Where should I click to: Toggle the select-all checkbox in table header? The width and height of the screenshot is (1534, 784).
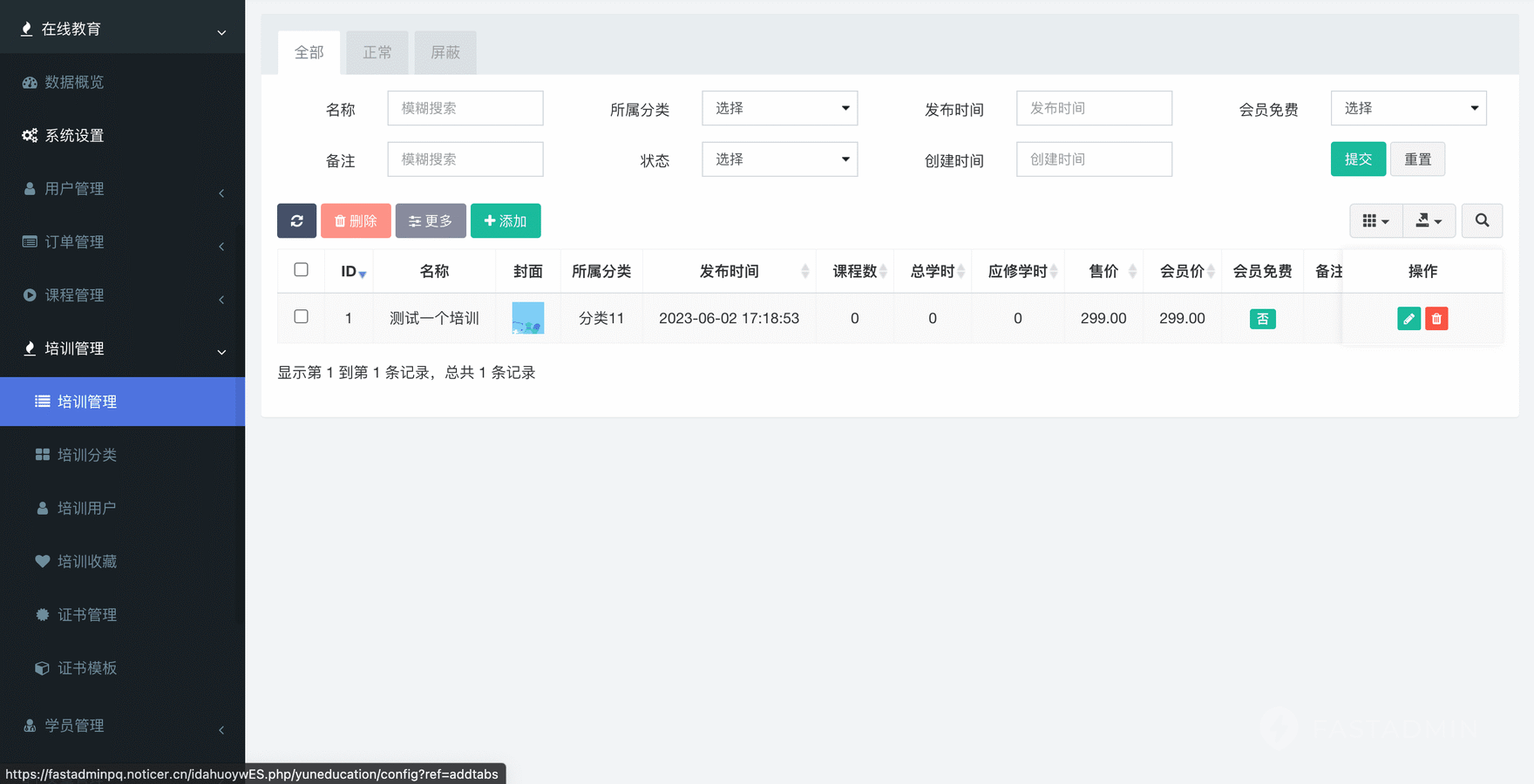click(301, 270)
